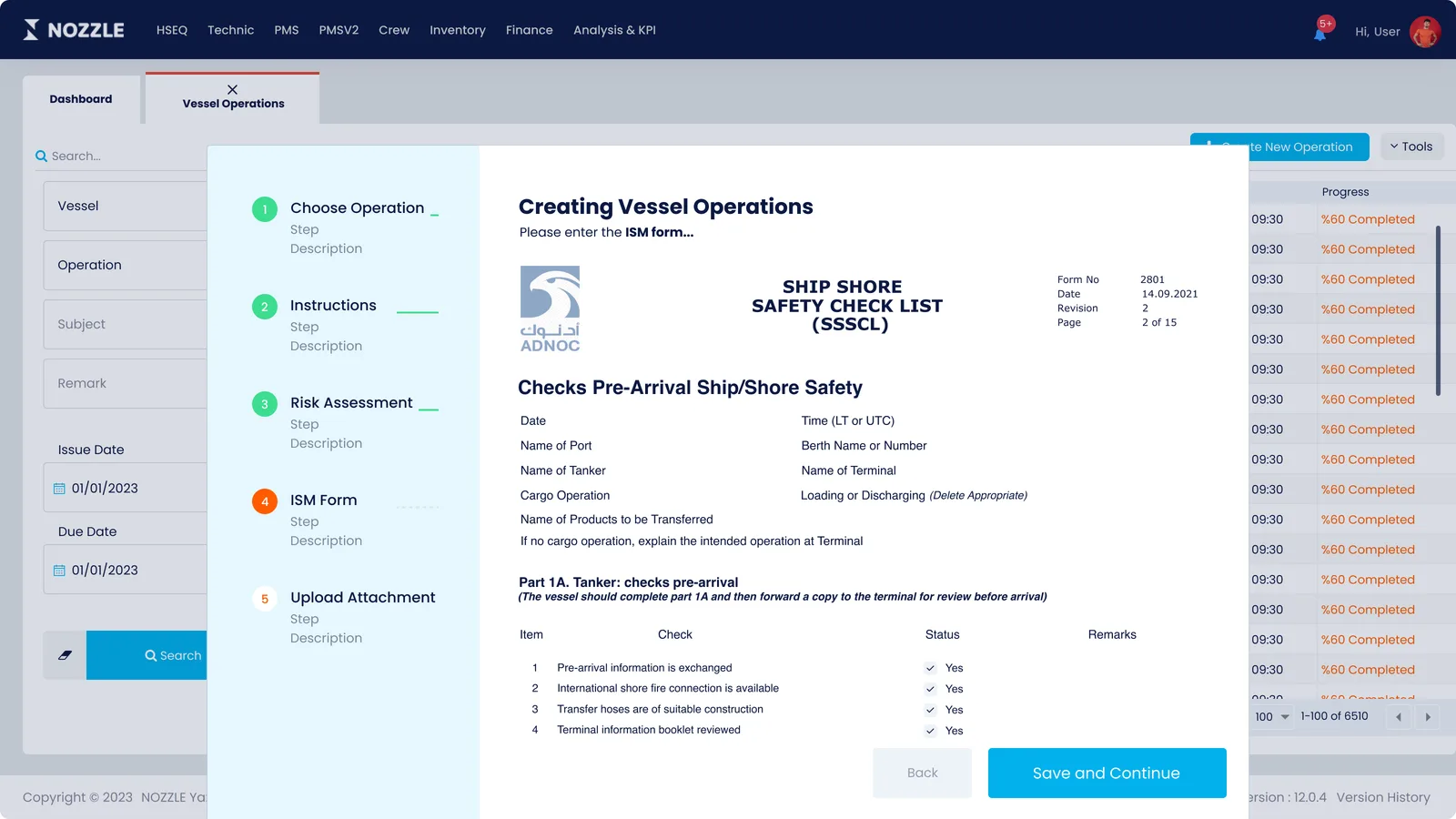The height and width of the screenshot is (819, 1456).
Task: Select the Choose Operation step title
Action: click(357, 208)
